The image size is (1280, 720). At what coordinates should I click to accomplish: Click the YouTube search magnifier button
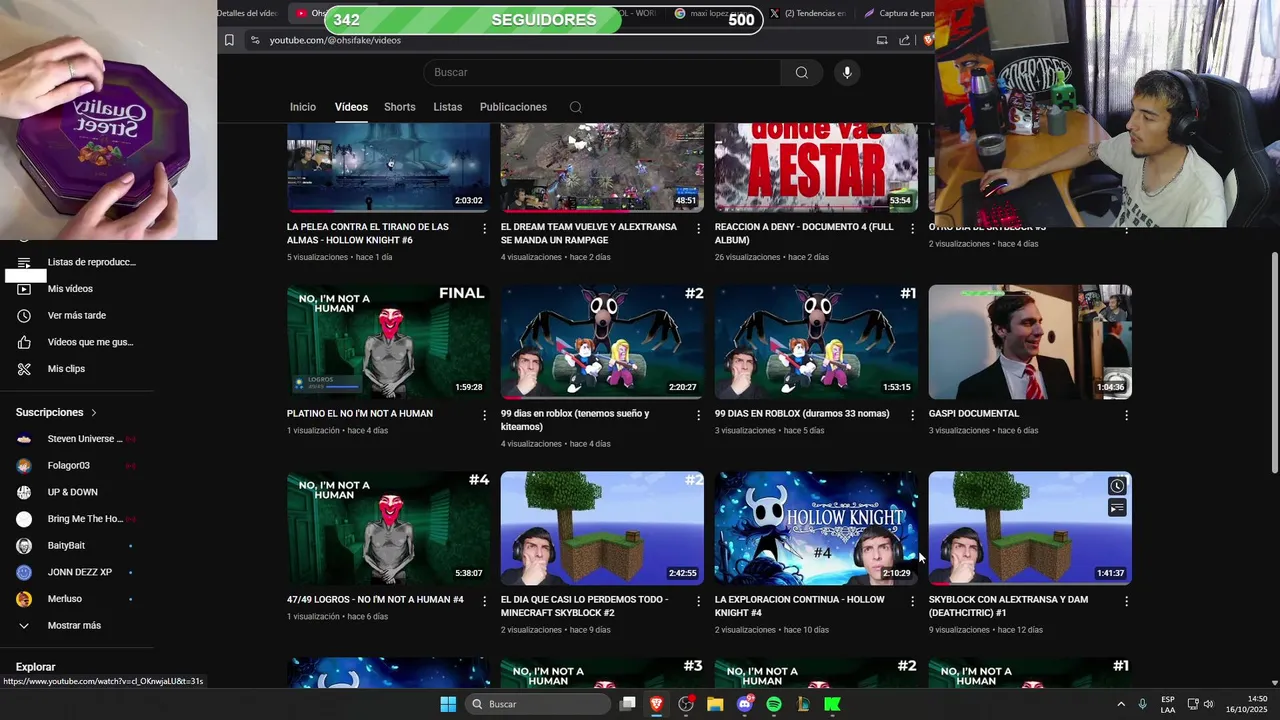(801, 72)
